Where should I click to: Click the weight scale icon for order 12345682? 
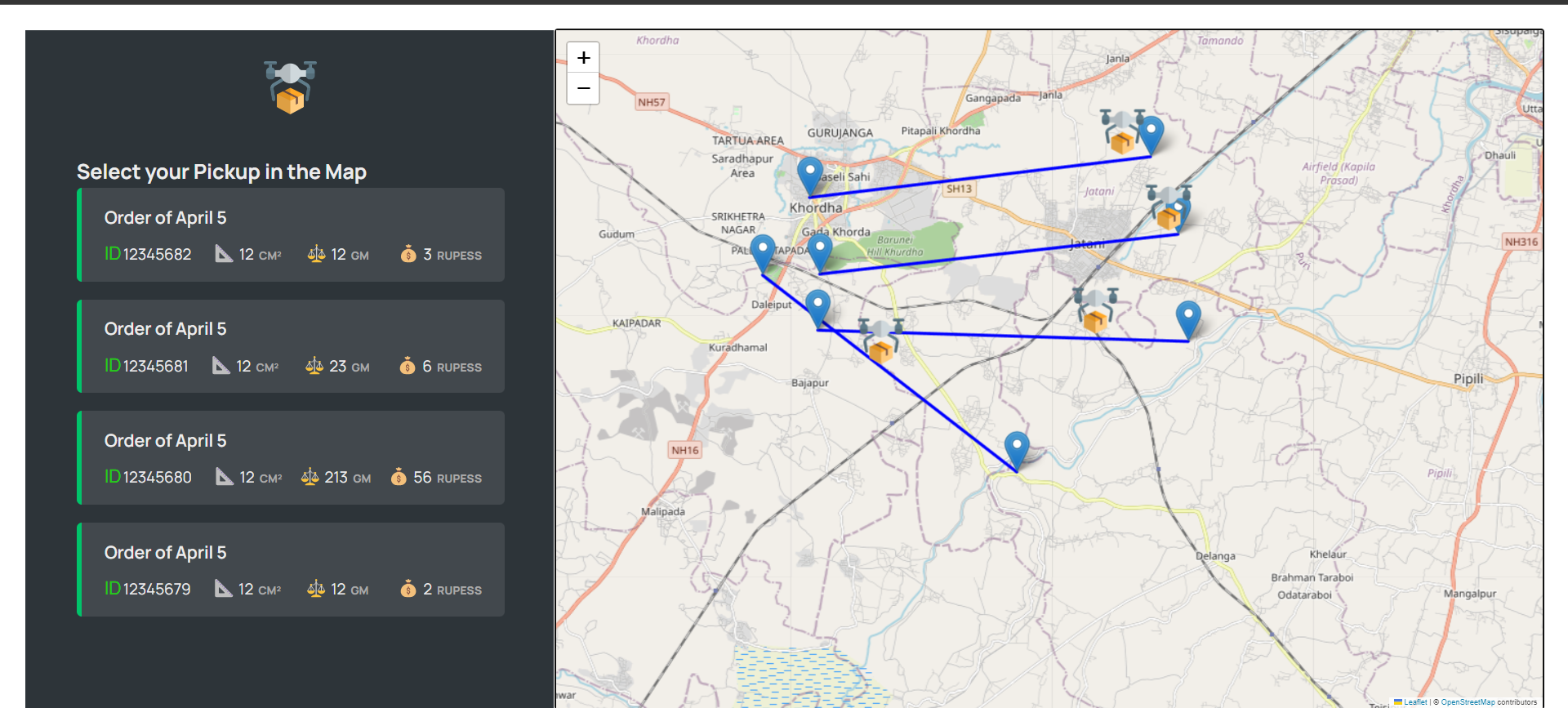pyautogui.click(x=316, y=254)
